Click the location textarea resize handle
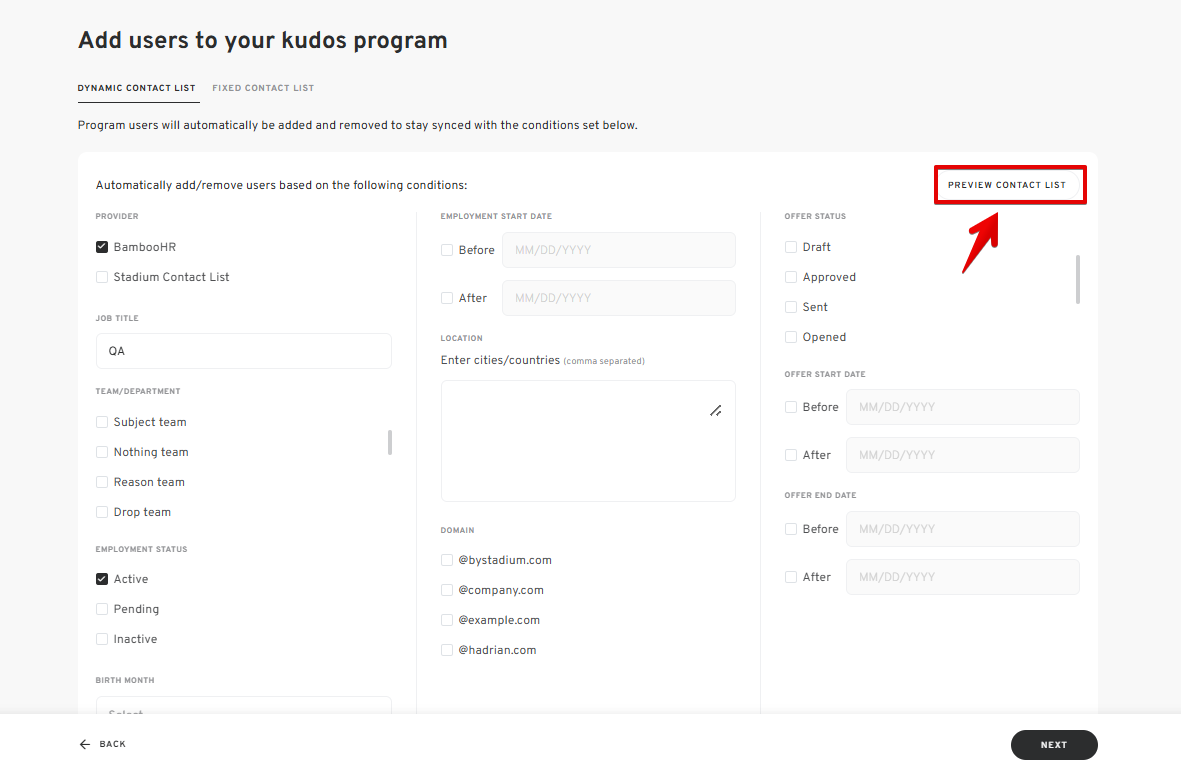Image resolution: width=1181 pixels, height=771 pixels. (x=715, y=410)
